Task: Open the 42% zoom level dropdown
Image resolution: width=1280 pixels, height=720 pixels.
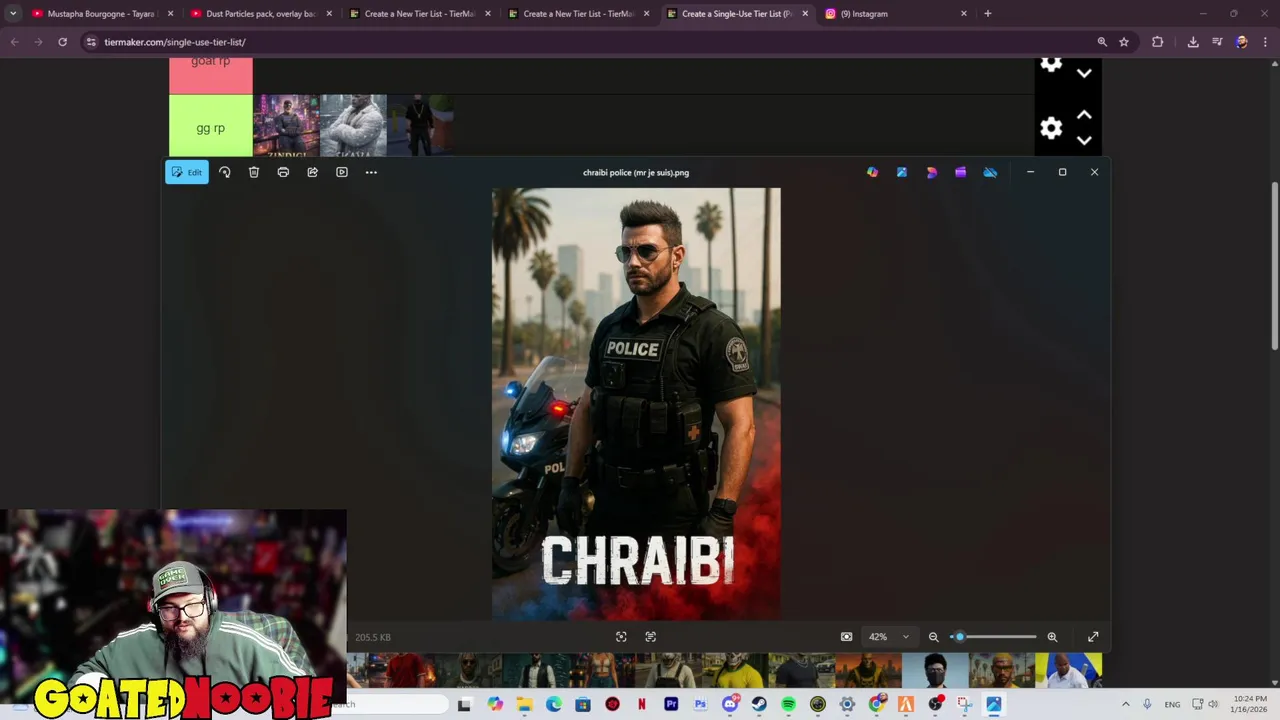Action: point(889,637)
